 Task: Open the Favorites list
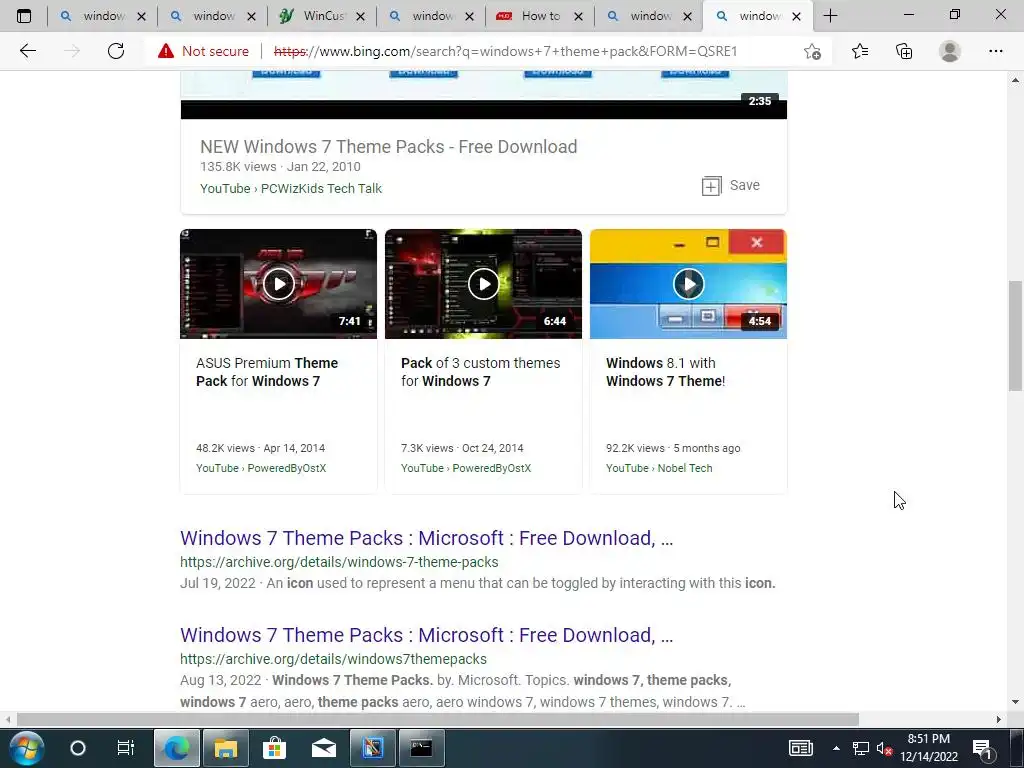(860, 51)
